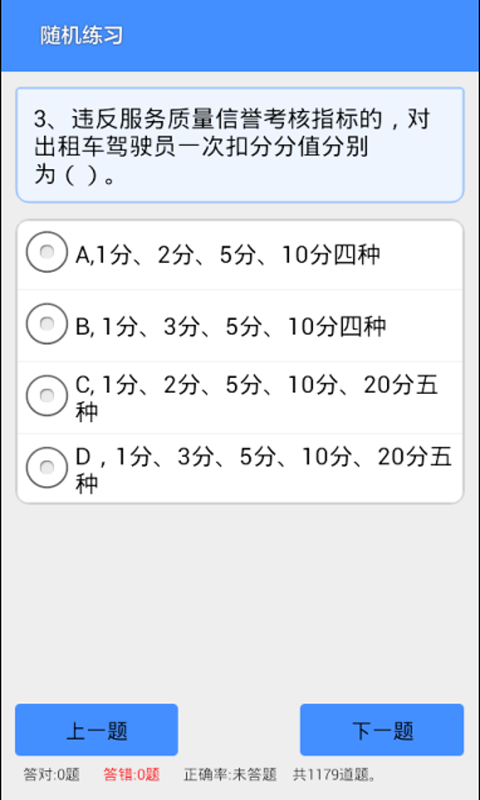Select radio button for option B
The height and width of the screenshot is (800, 480).
pyautogui.click(x=46, y=324)
